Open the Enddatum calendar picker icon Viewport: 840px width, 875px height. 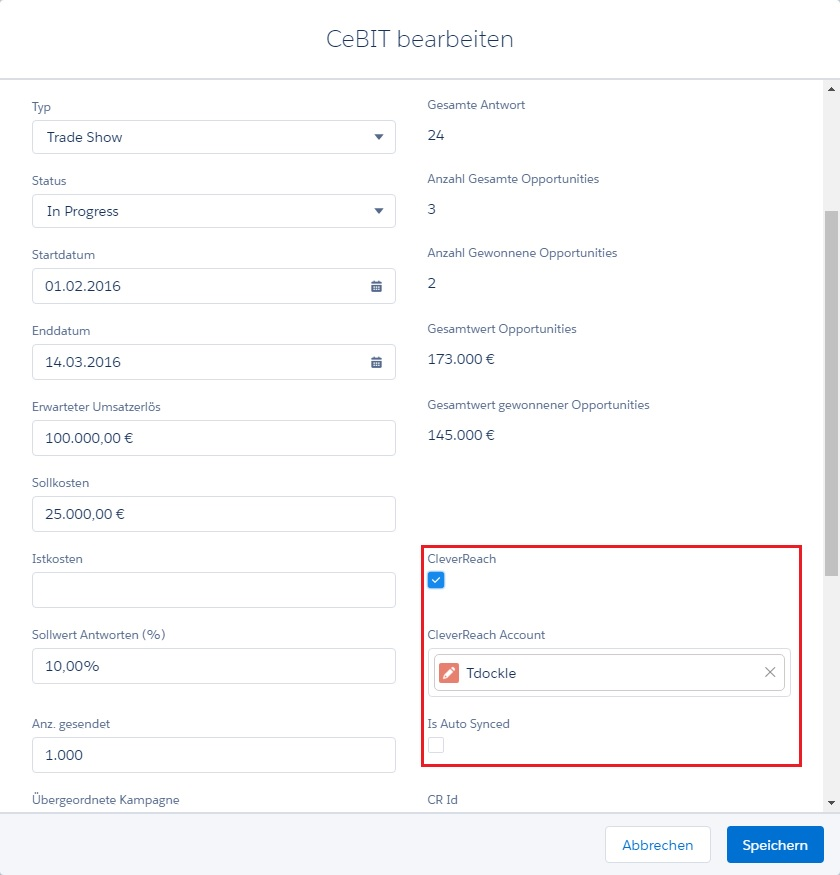click(x=376, y=362)
